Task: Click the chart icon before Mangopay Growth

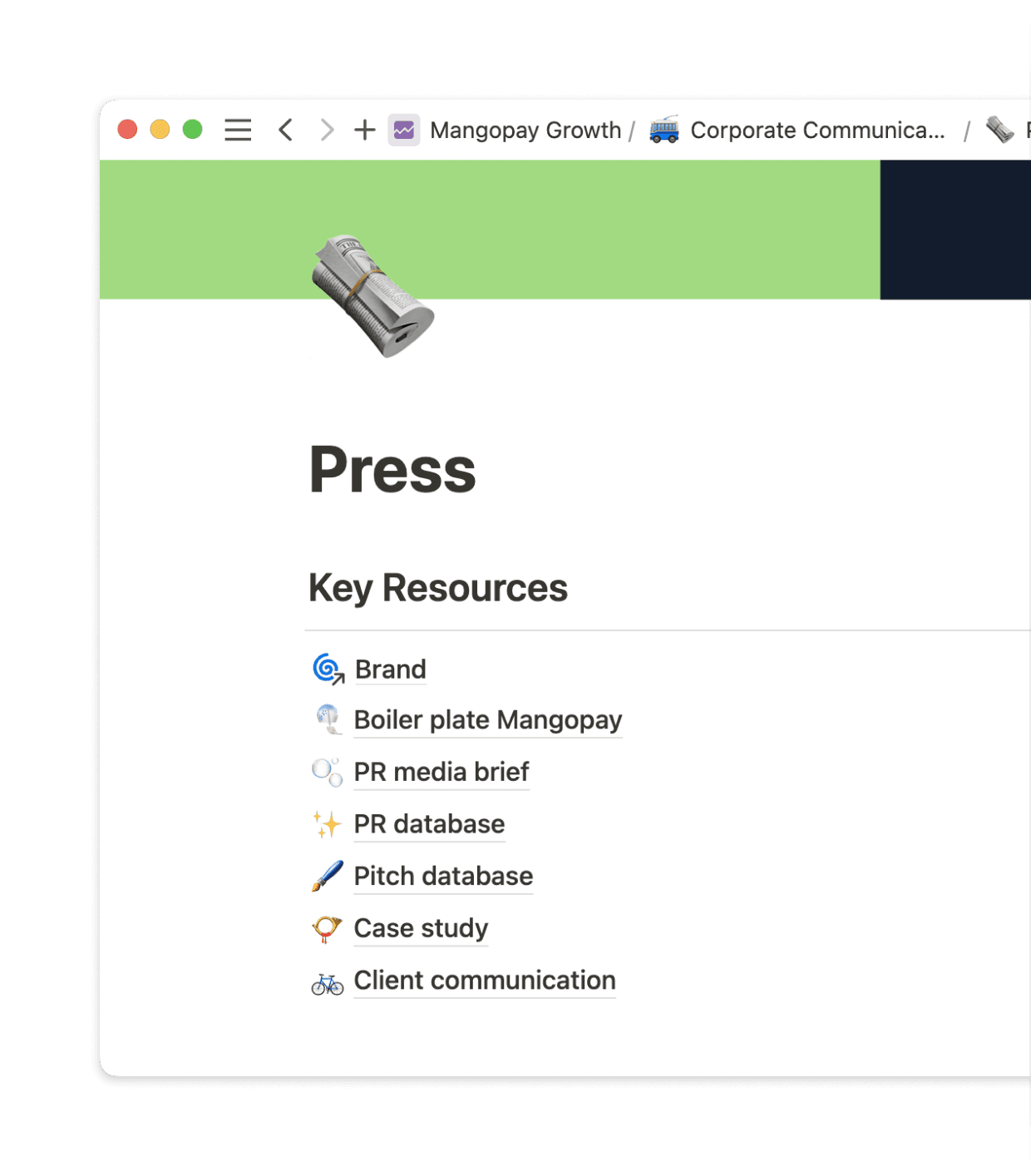Action: (x=403, y=130)
